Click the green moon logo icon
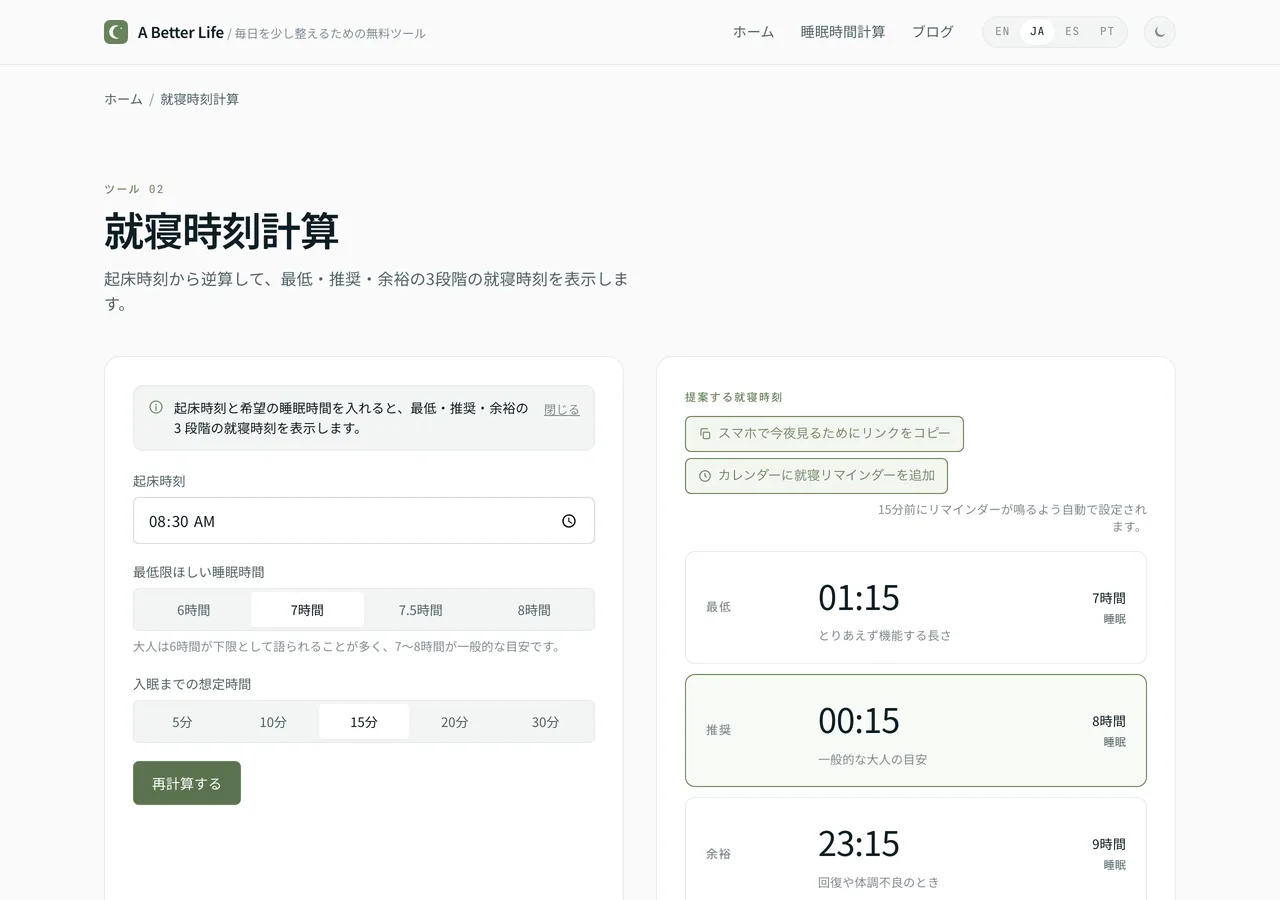 (x=116, y=32)
